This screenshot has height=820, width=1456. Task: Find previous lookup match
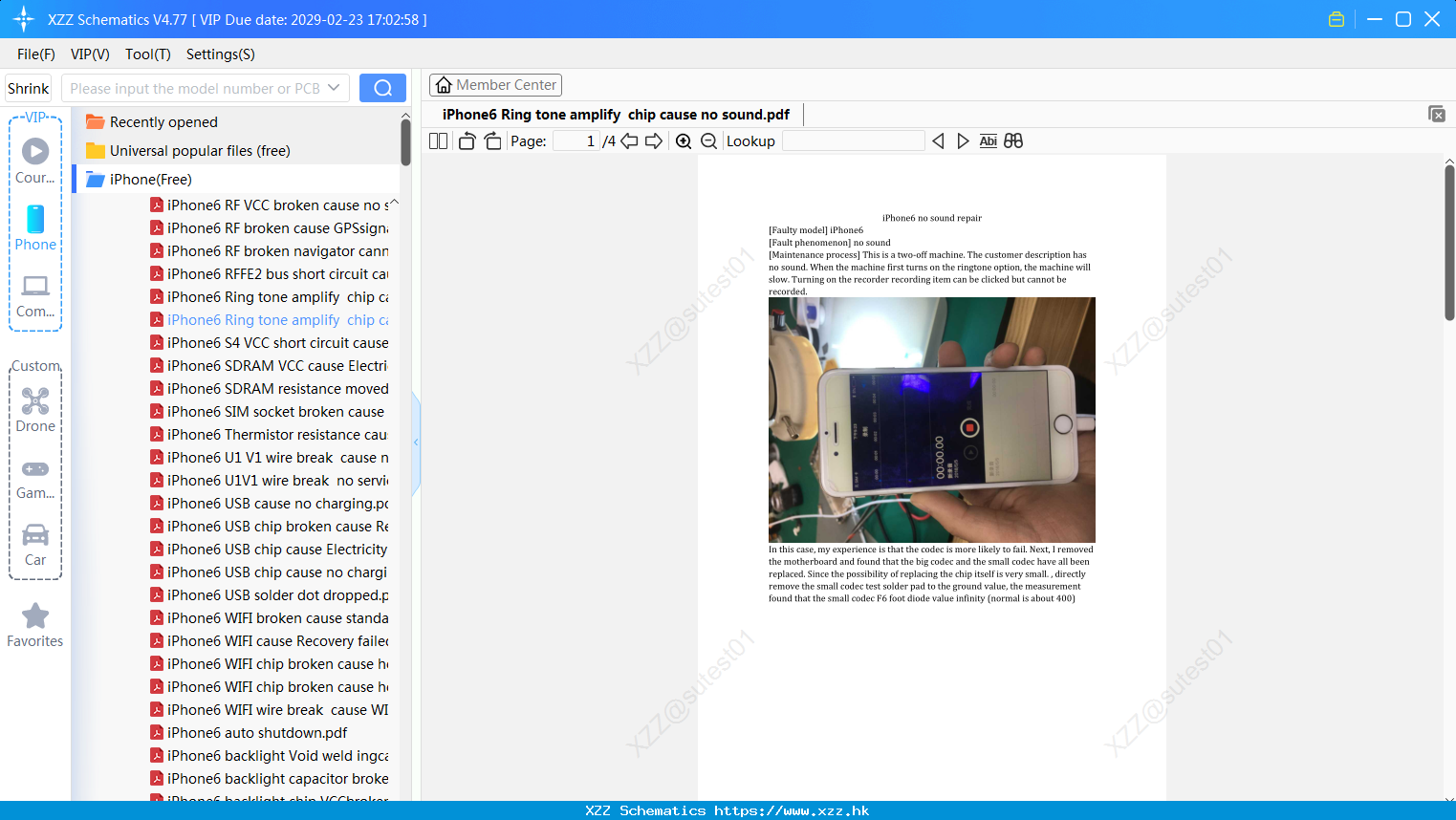click(938, 141)
